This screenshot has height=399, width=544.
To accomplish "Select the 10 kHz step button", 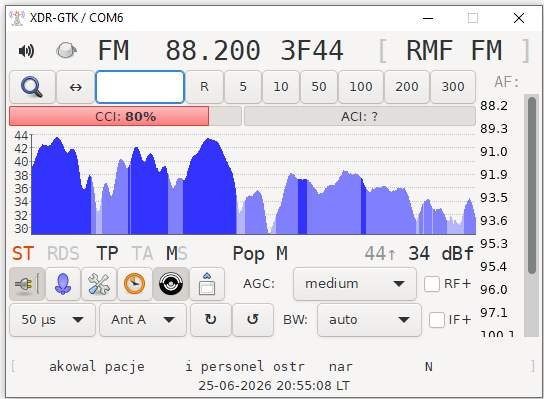I will [281, 87].
